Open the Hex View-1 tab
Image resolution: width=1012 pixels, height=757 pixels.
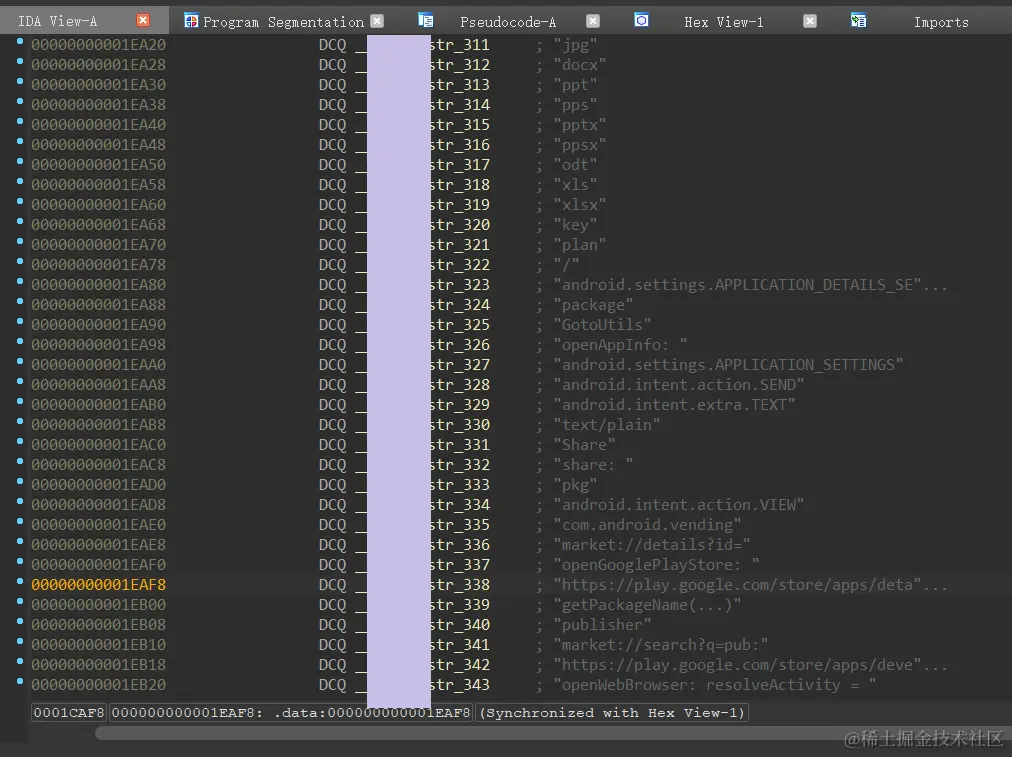click(x=724, y=22)
